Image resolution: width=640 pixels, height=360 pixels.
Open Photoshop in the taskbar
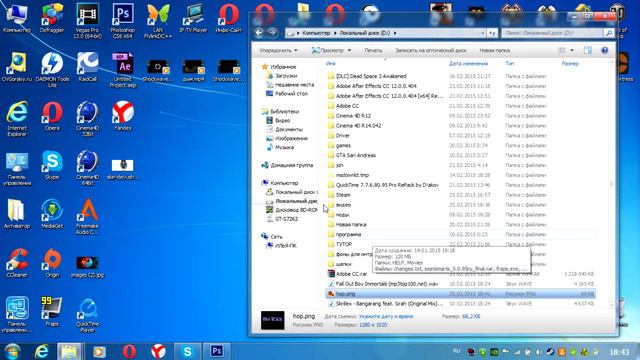216,351
